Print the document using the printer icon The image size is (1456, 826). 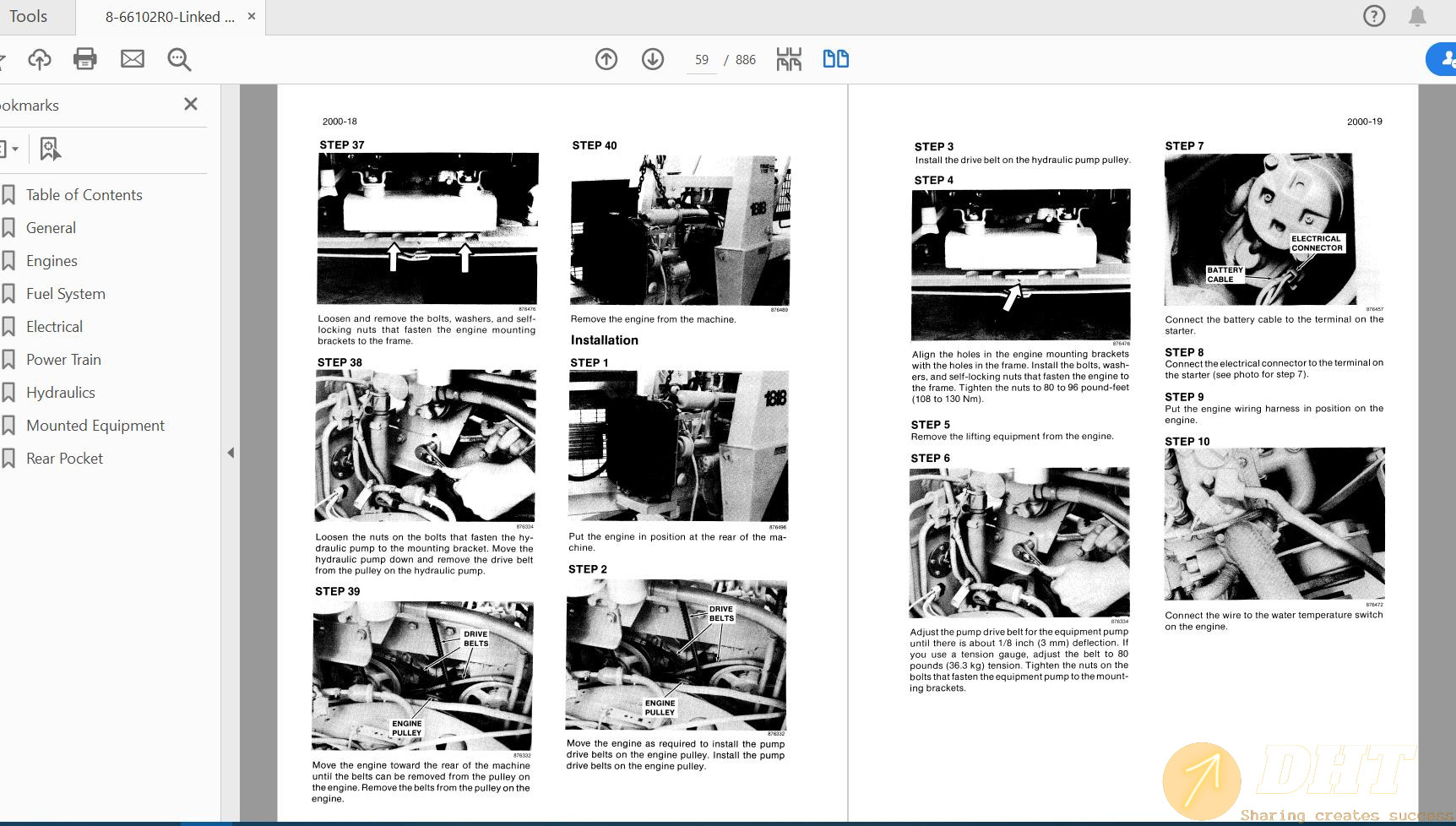point(85,59)
